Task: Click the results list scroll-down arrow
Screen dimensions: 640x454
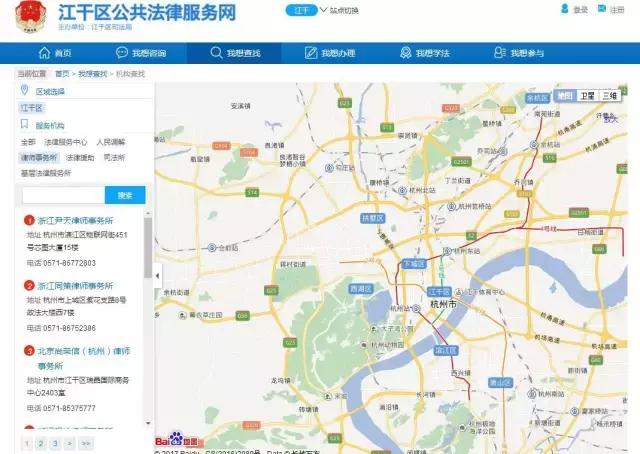Action: [x=148, y=423]
